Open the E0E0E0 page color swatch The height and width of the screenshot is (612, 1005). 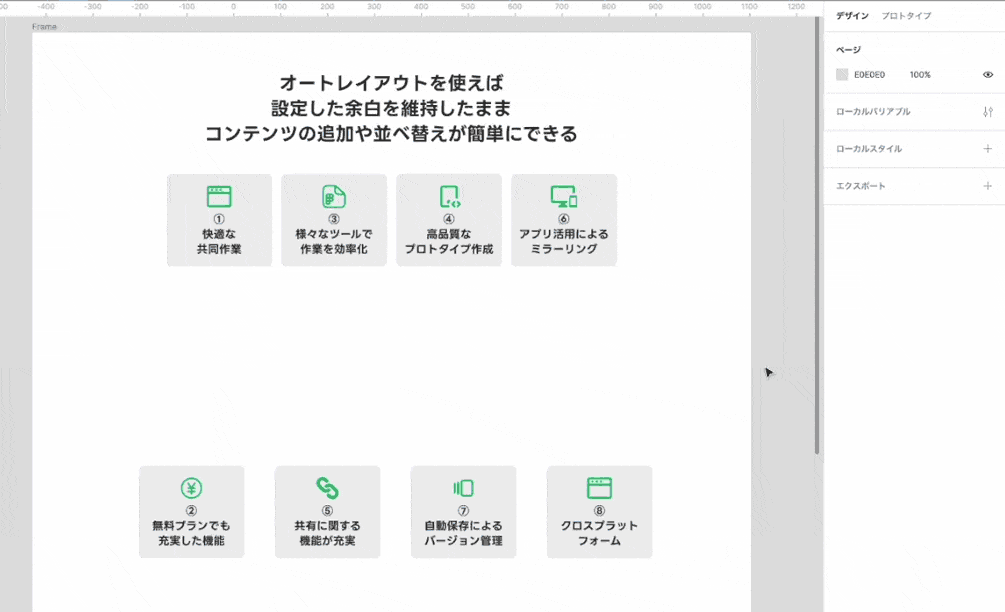tap(842, 75)
